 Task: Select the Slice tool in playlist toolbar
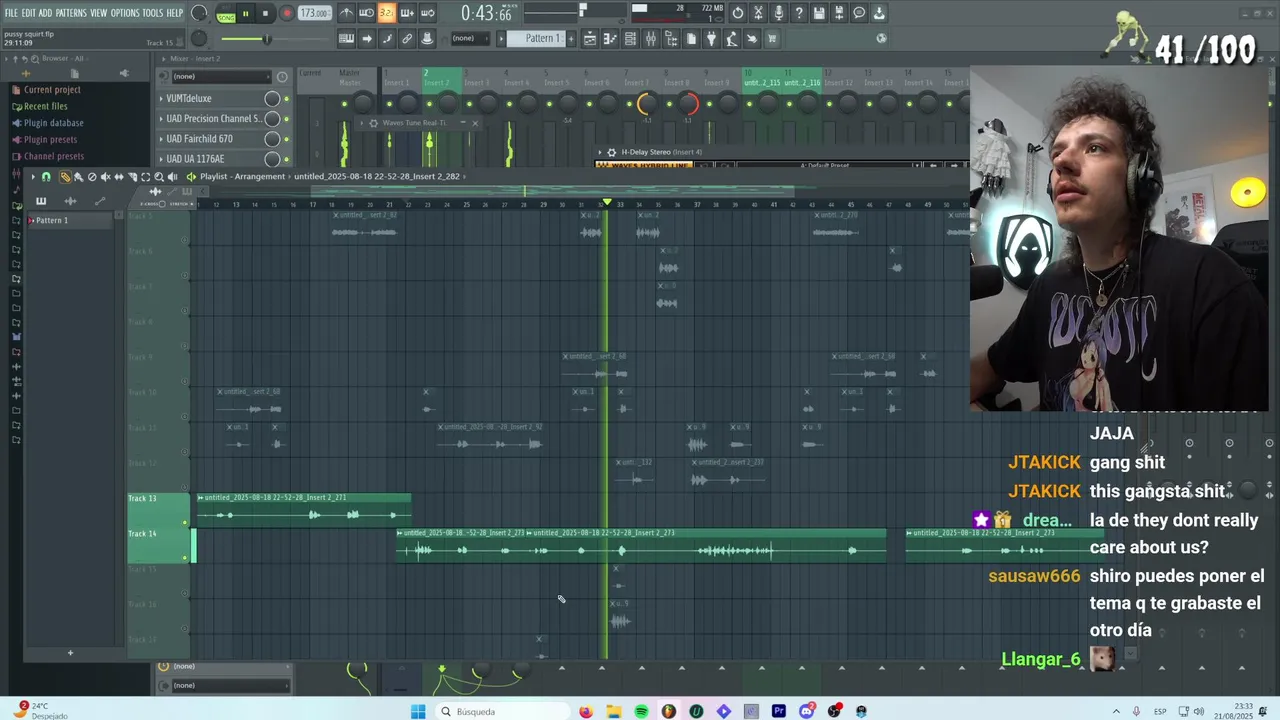(x=132, y=177)
